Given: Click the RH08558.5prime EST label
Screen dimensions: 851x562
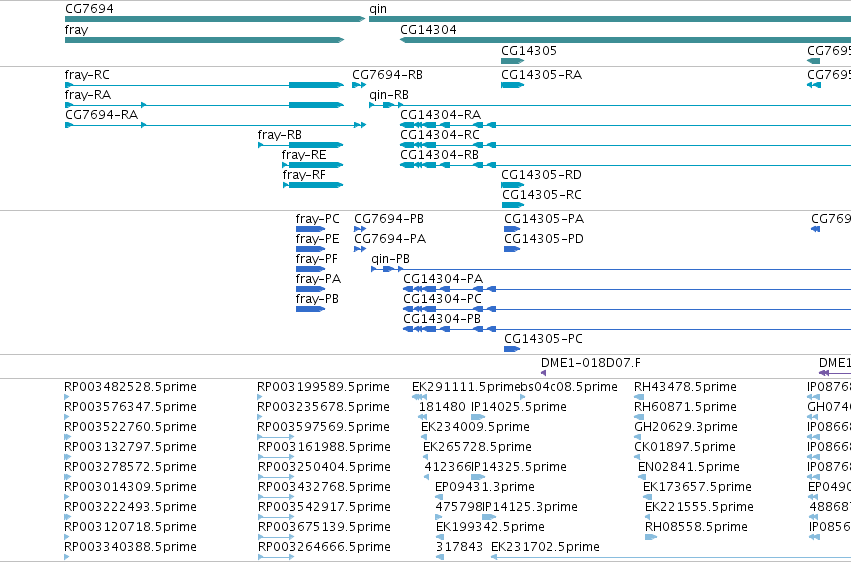Looking at the screenshot, I should (696, 528).
